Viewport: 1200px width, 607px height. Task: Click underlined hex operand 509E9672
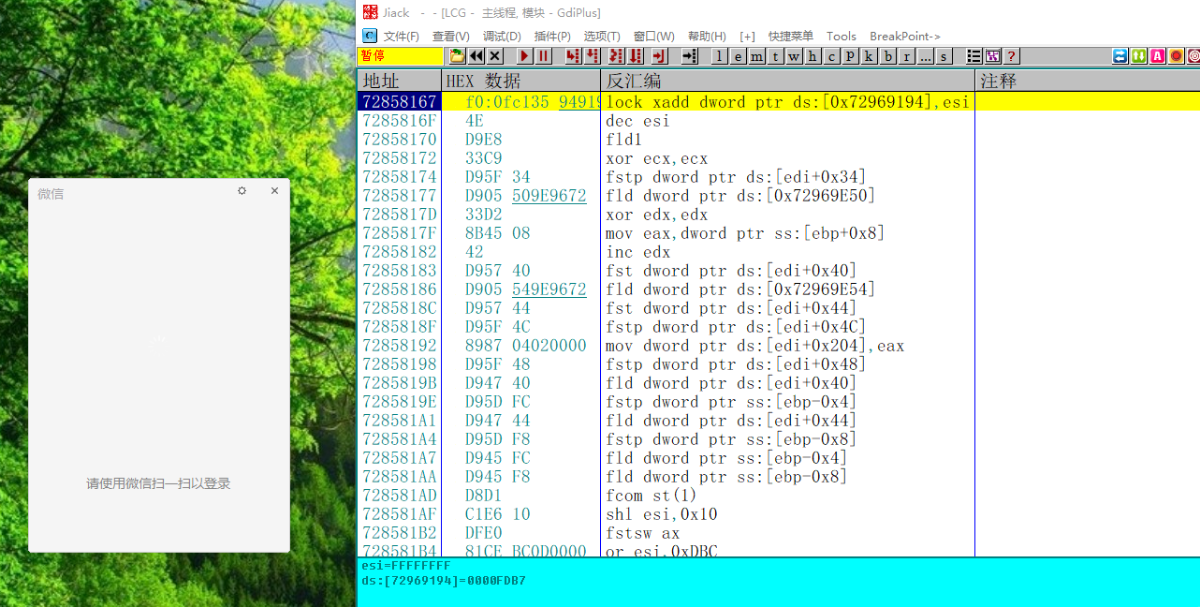[549, 196]
